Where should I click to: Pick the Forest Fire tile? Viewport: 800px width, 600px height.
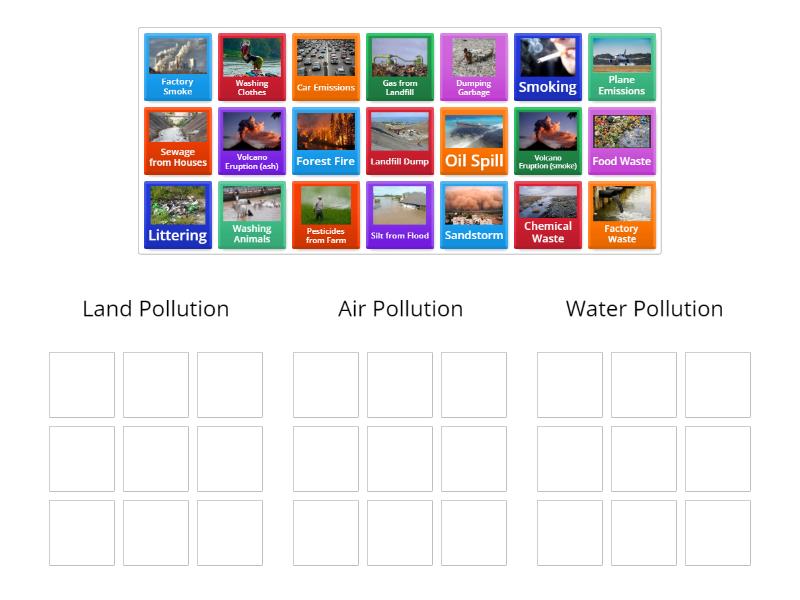tap(326, 140)
